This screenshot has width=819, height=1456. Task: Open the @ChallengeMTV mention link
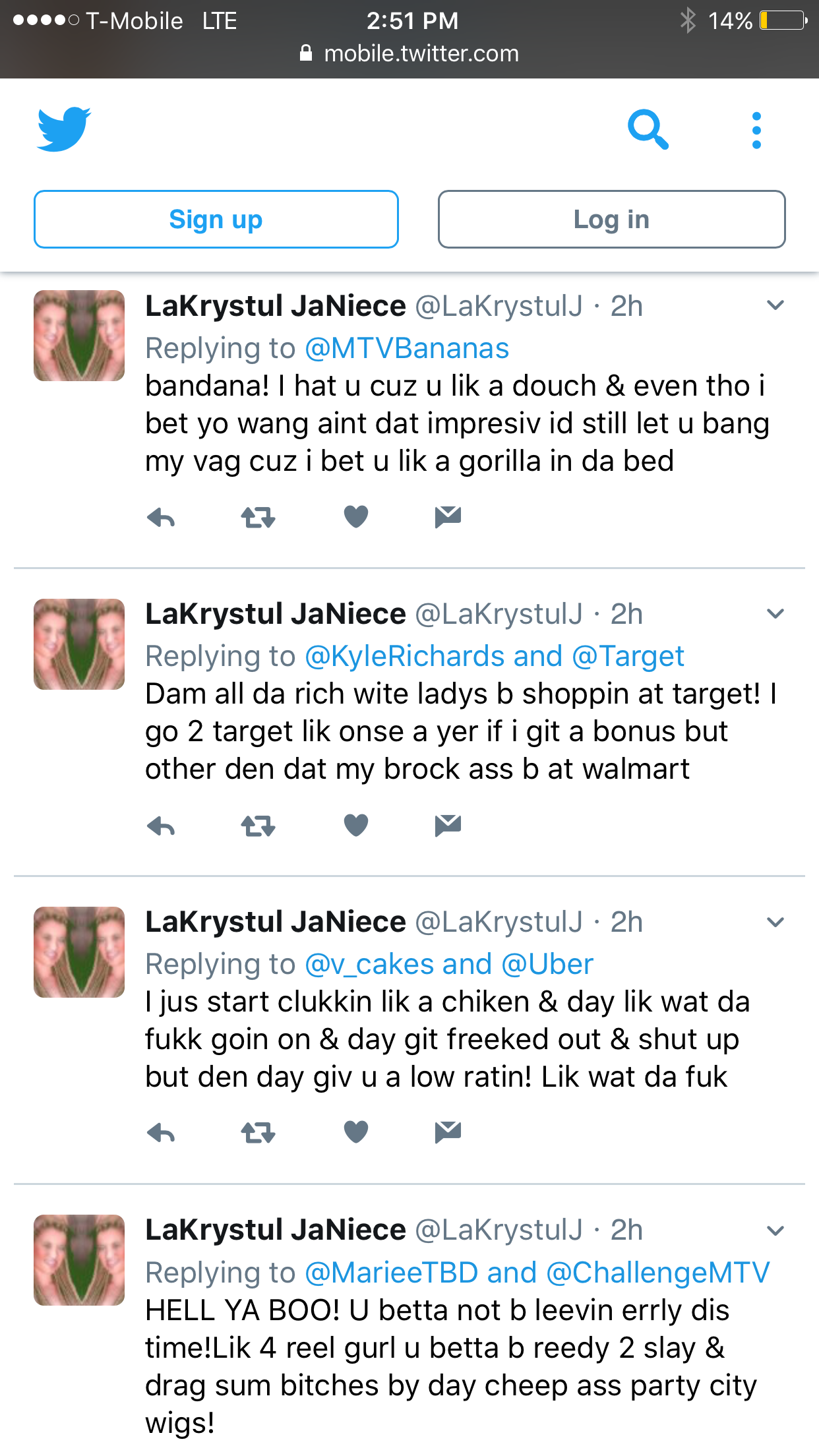tap(658, 1273)
